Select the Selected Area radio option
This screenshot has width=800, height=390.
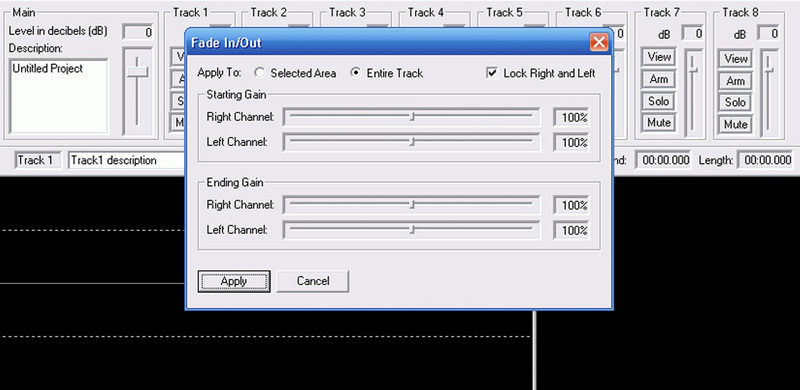pyautogui.click(x=260, y=73)
